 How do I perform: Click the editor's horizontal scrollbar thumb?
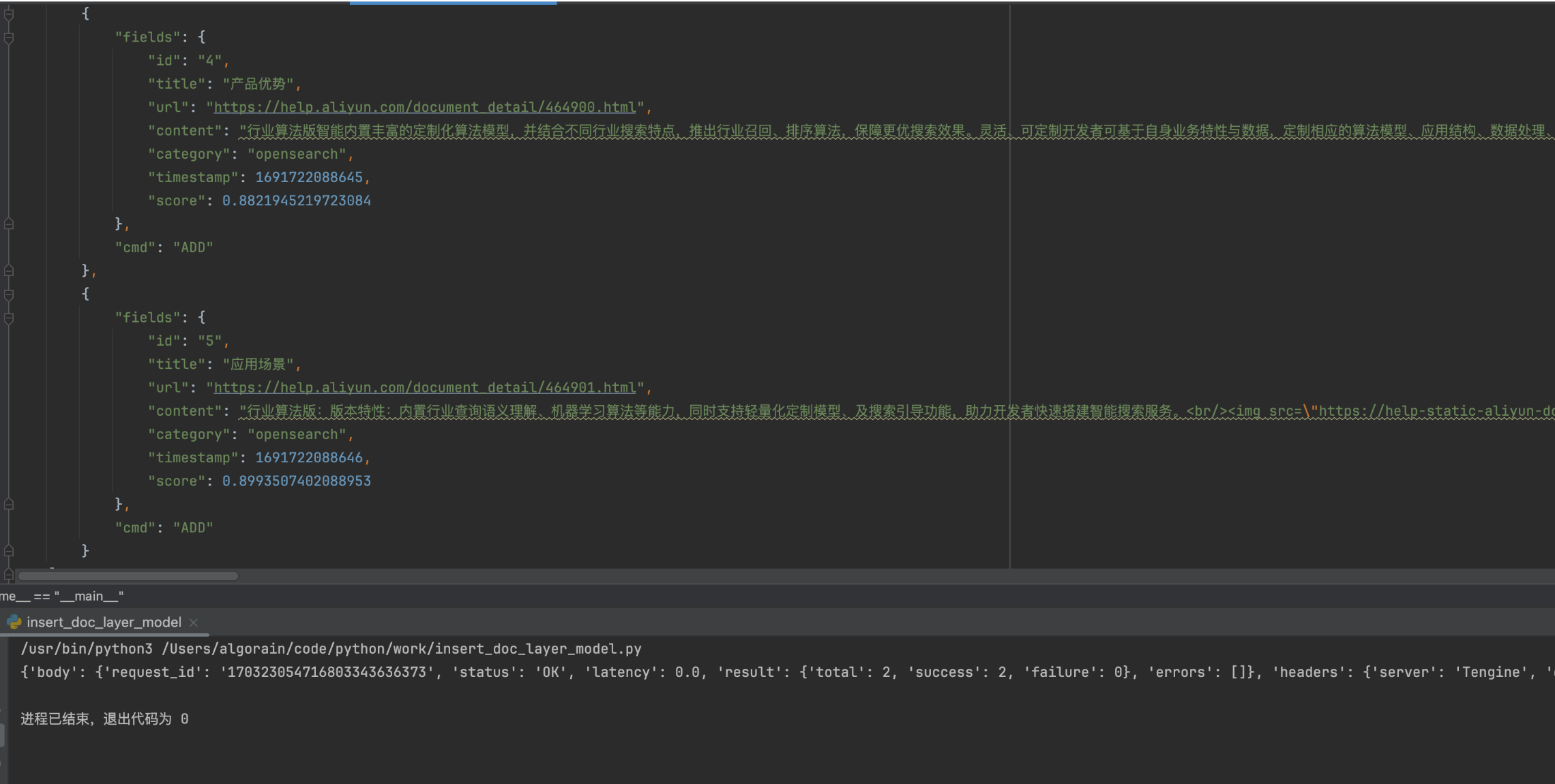(x=128, y=576)
